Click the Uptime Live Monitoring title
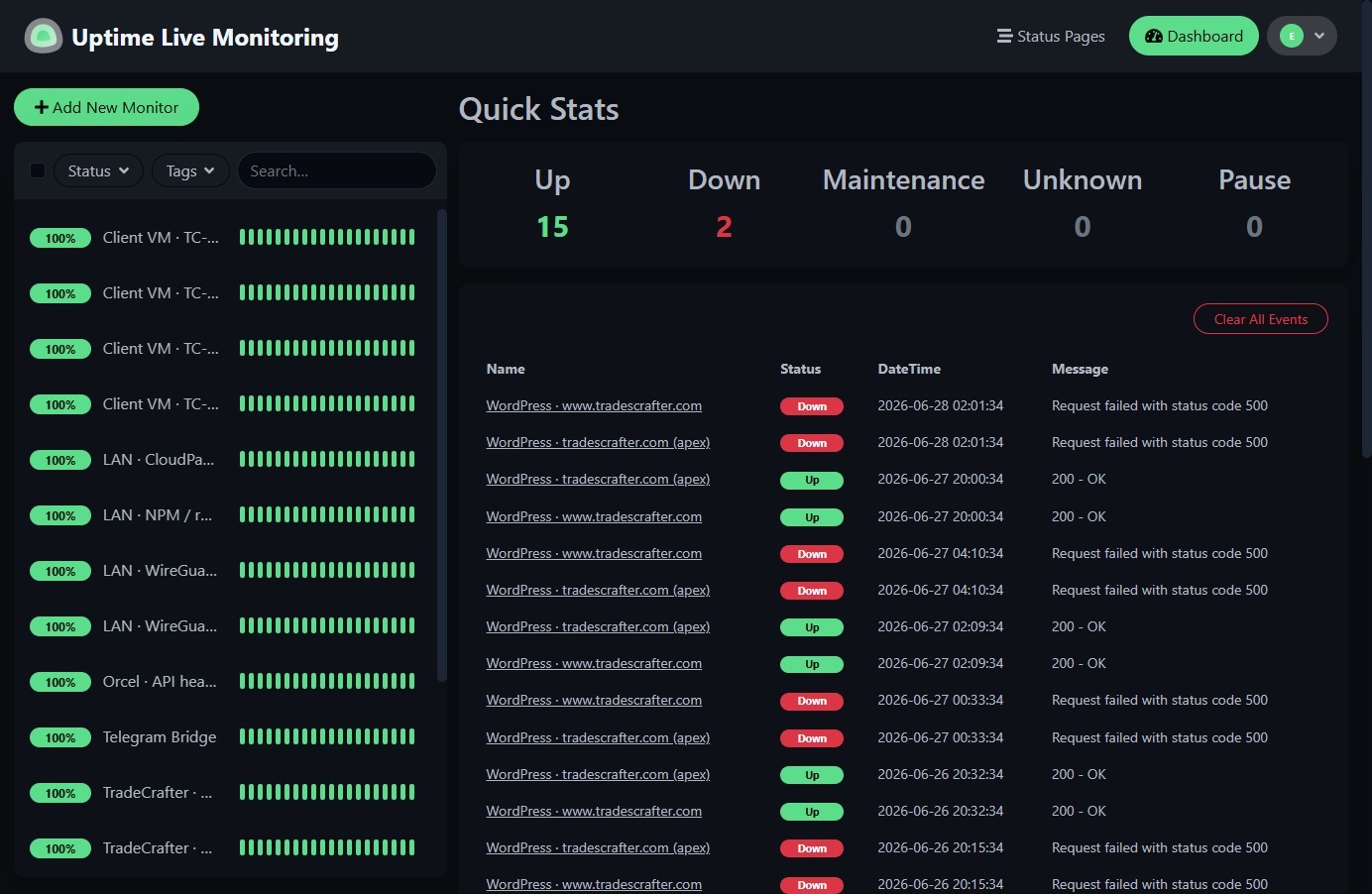Viewport: 1372px width, 894px height. pyautogui.click(x=205, y=38)
